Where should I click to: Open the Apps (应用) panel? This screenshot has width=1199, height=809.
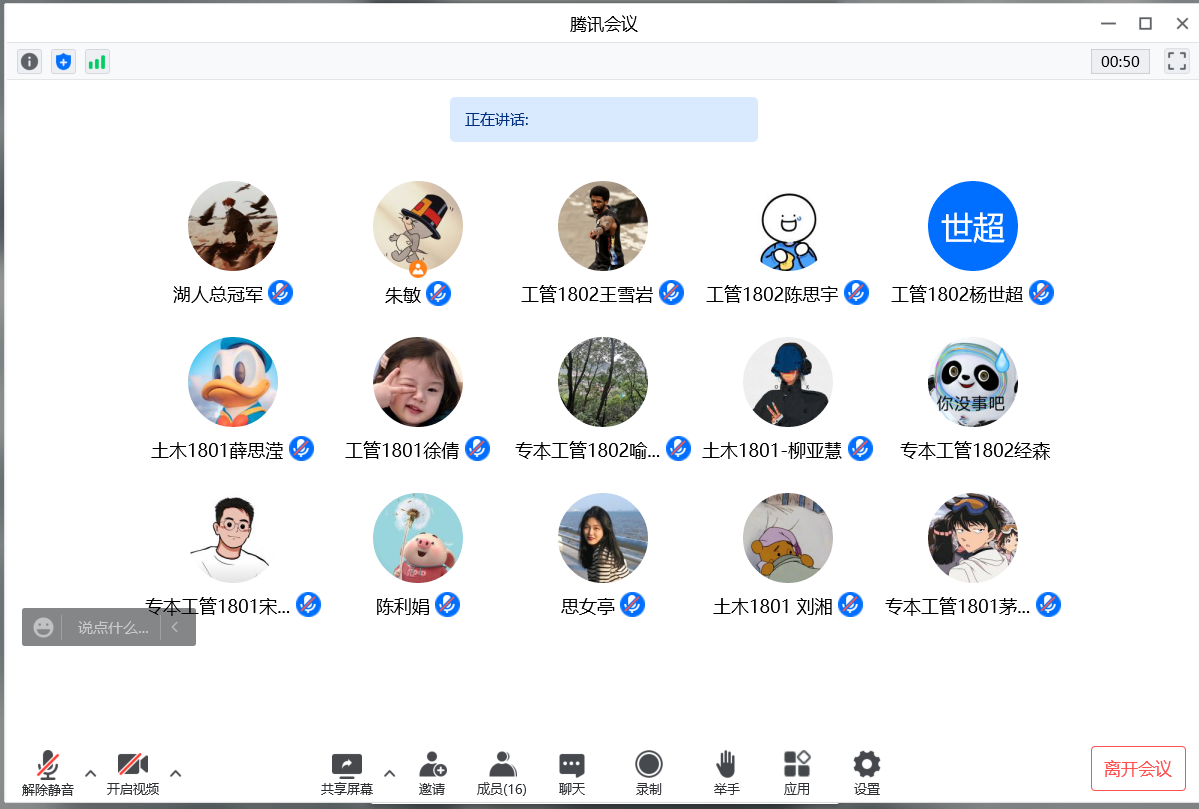(797, 773)
